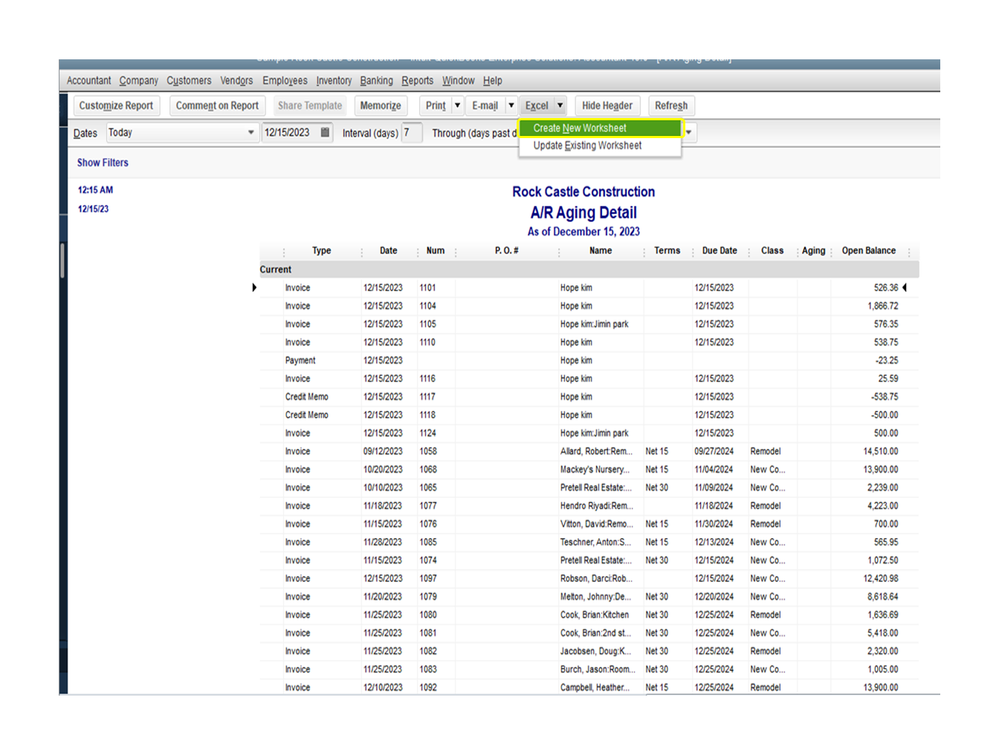Image resolution: width=999 pixels, height=749 pixels.
Task: Click the Rock Castle Construction company title
Action: 584,192
